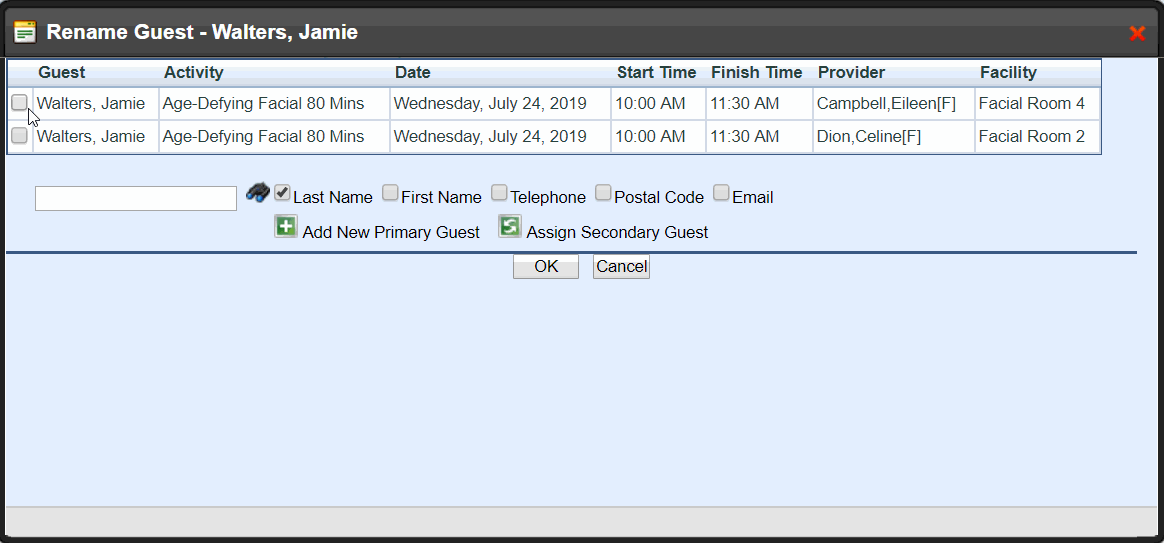Click the Facility Room 2 cell

click(1031, 136)
